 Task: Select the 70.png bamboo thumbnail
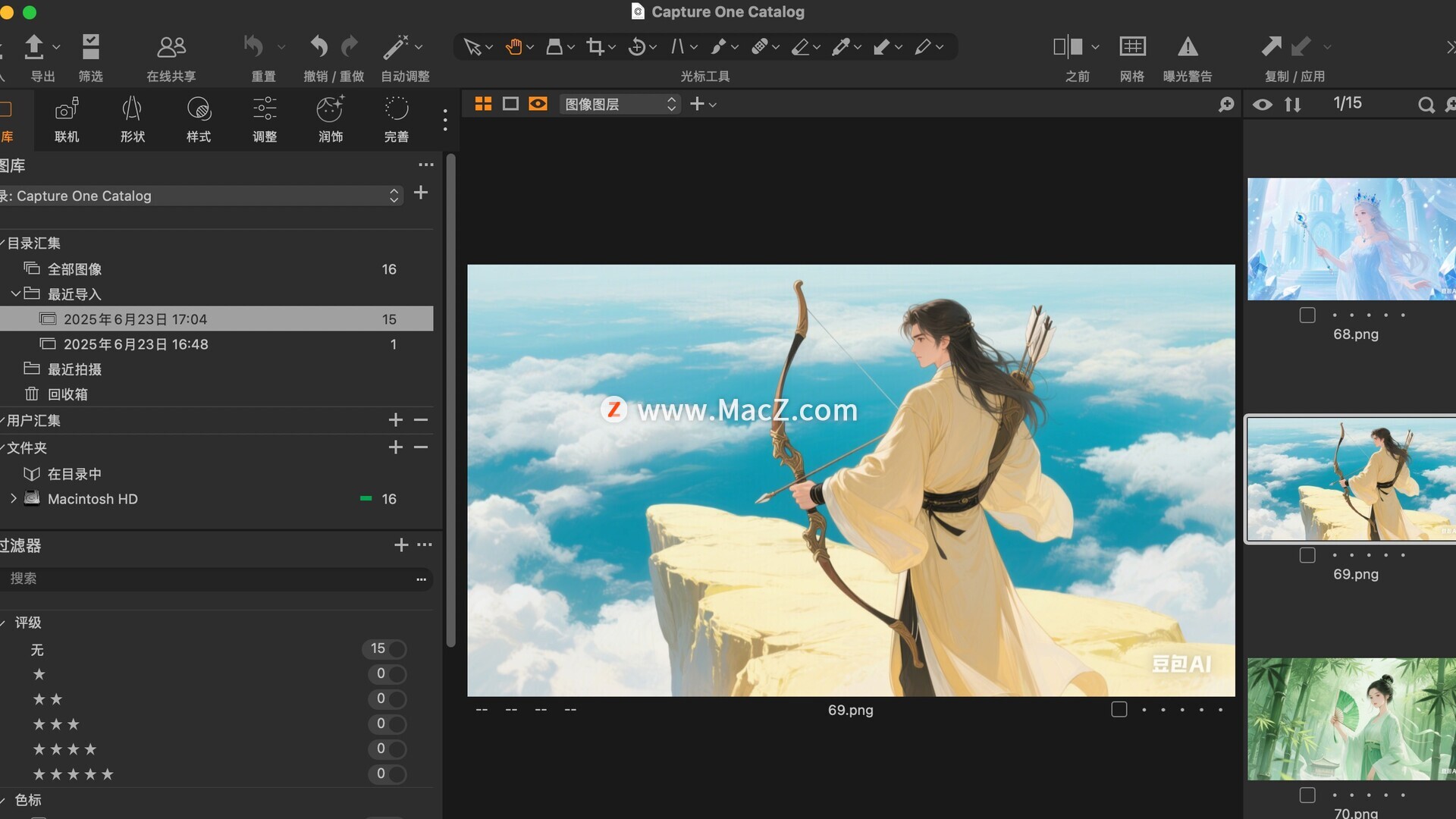click(1351, 719)
